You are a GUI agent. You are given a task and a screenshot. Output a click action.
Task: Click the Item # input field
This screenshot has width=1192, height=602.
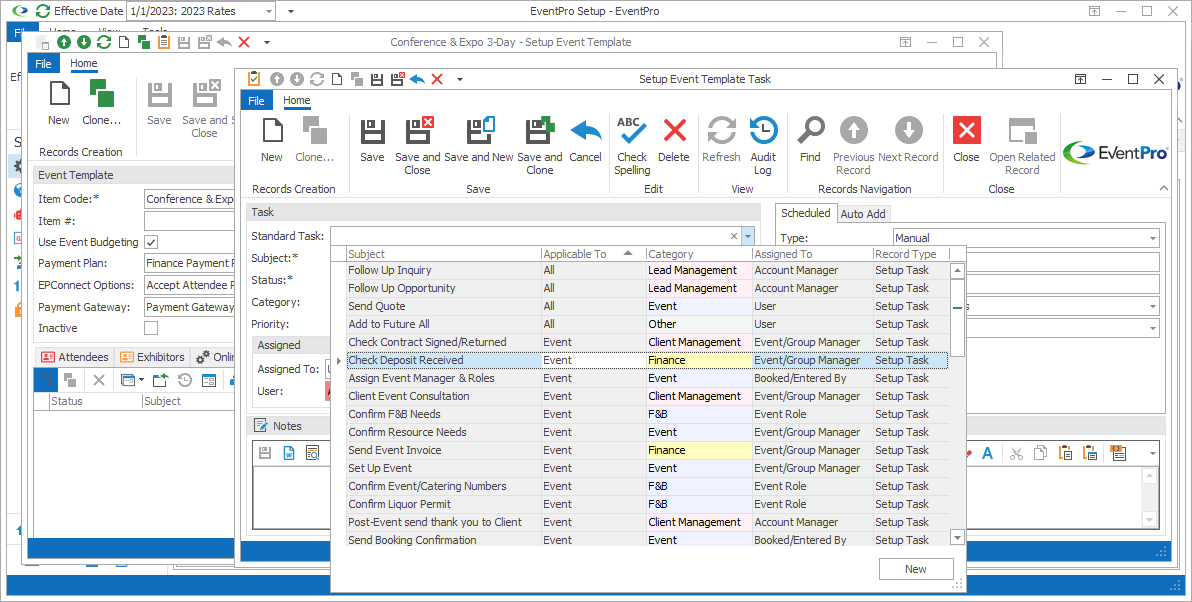[x=189, y=220]
